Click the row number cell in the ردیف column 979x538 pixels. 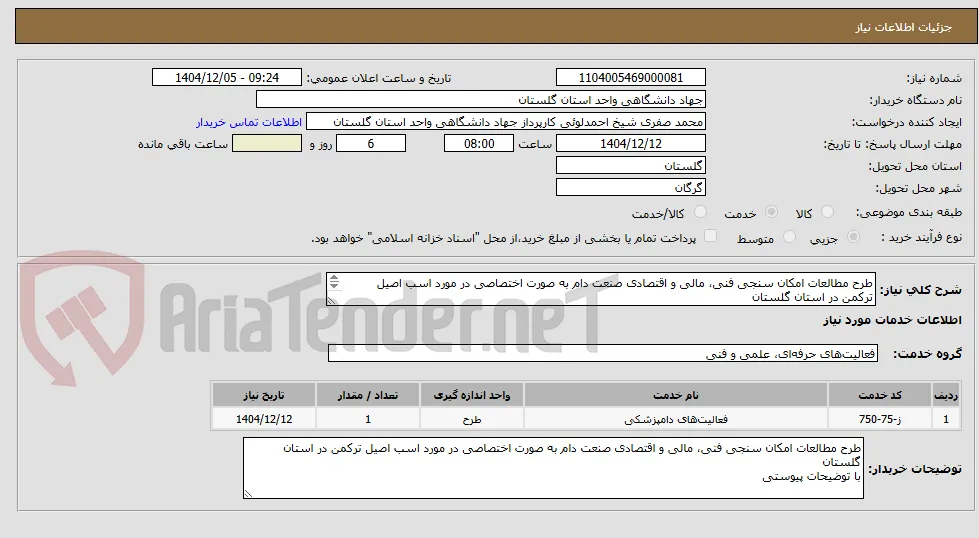click(945, 419)
